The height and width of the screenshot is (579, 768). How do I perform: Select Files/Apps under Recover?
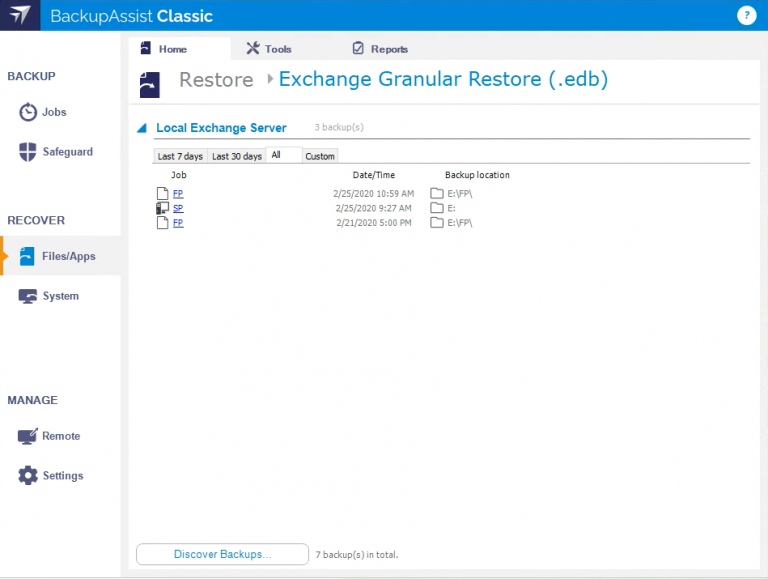[58, 256]
